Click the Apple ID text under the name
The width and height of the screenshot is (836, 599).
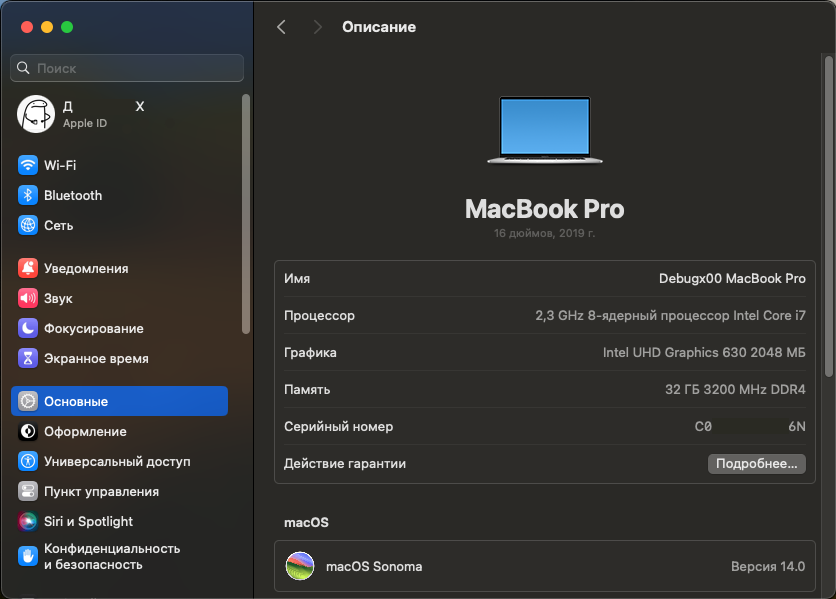85,123
